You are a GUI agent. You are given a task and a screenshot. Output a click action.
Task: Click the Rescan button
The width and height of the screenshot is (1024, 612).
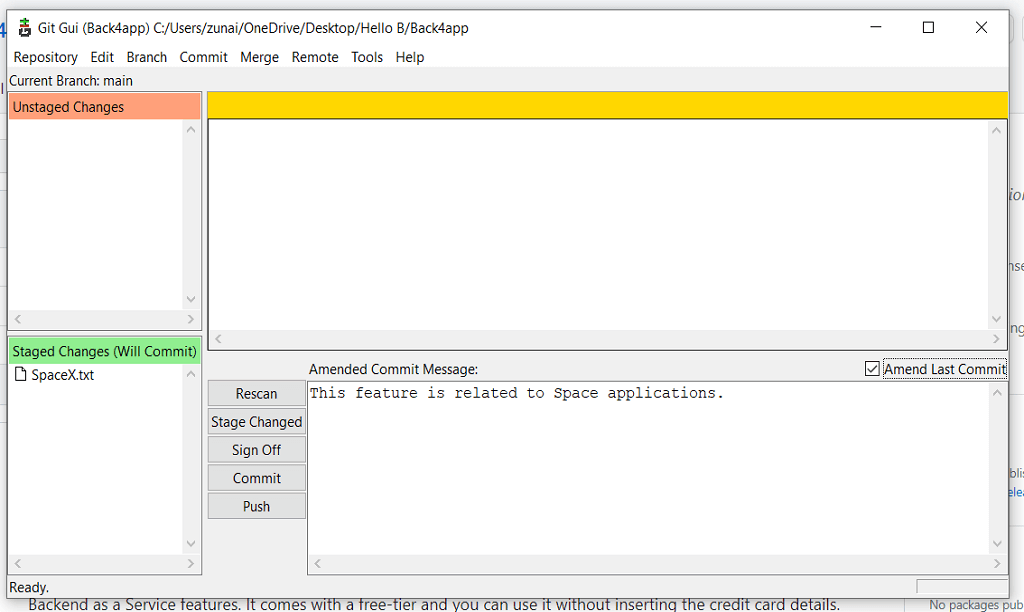pyautogui.click(x=257, y=394)
